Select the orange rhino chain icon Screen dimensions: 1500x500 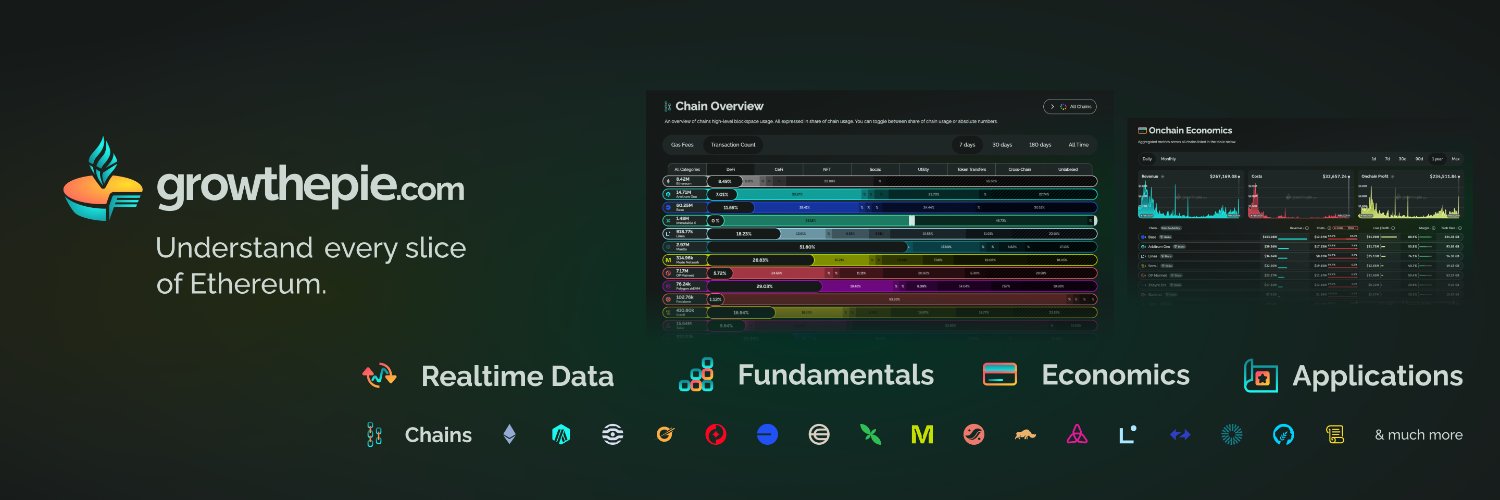tap(1025, 435)
